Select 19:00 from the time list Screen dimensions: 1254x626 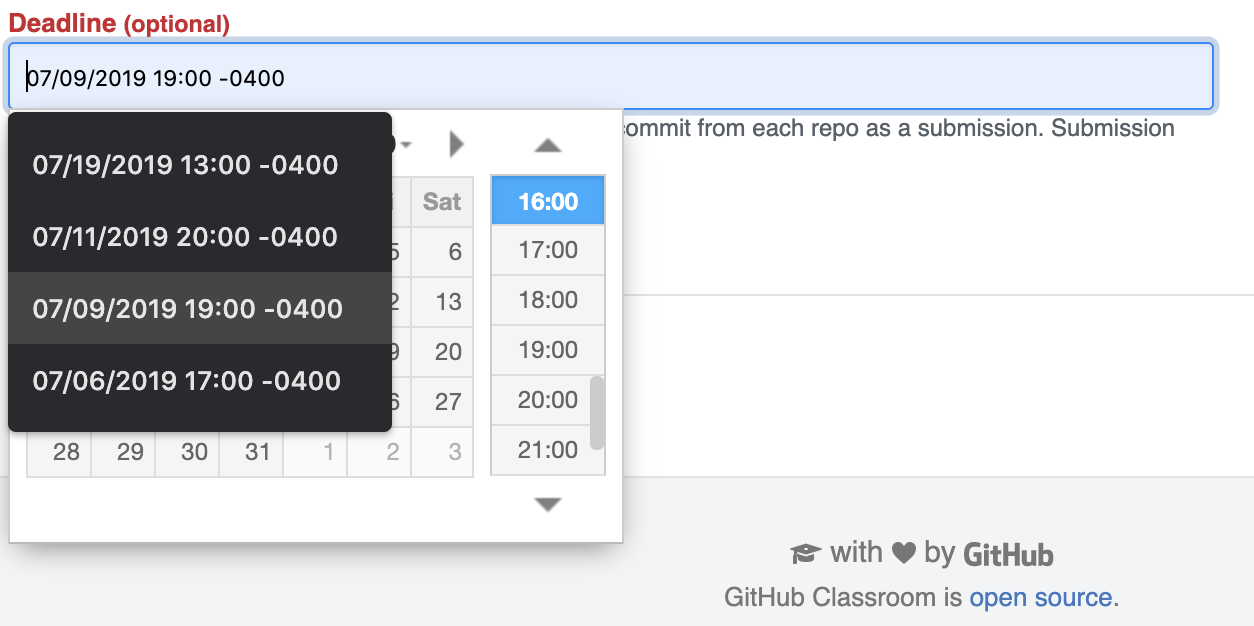[547, 350]
